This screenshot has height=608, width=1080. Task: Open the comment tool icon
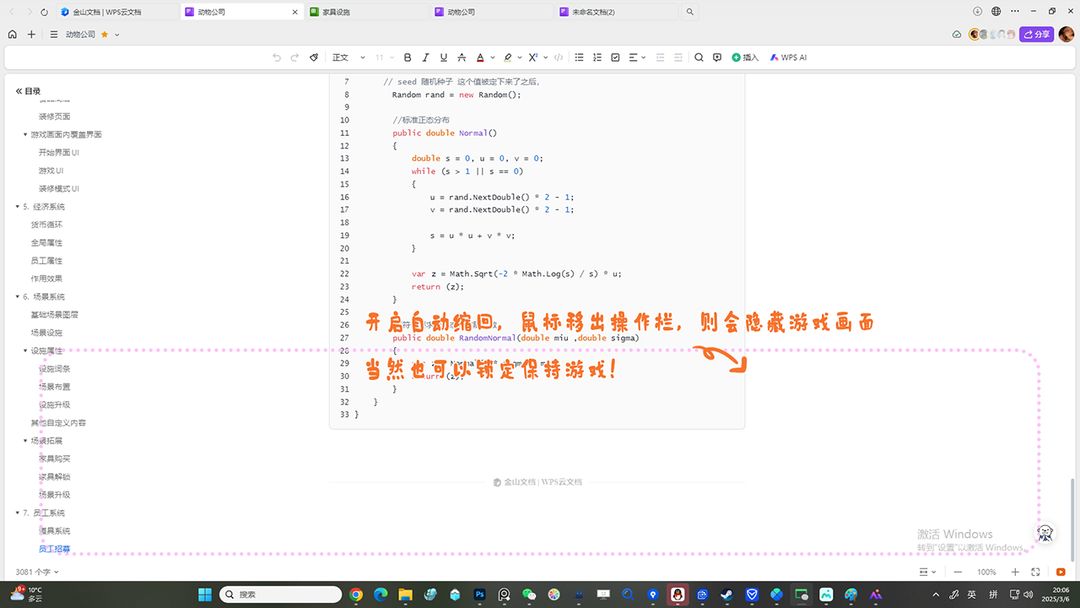tap(717, 57)
